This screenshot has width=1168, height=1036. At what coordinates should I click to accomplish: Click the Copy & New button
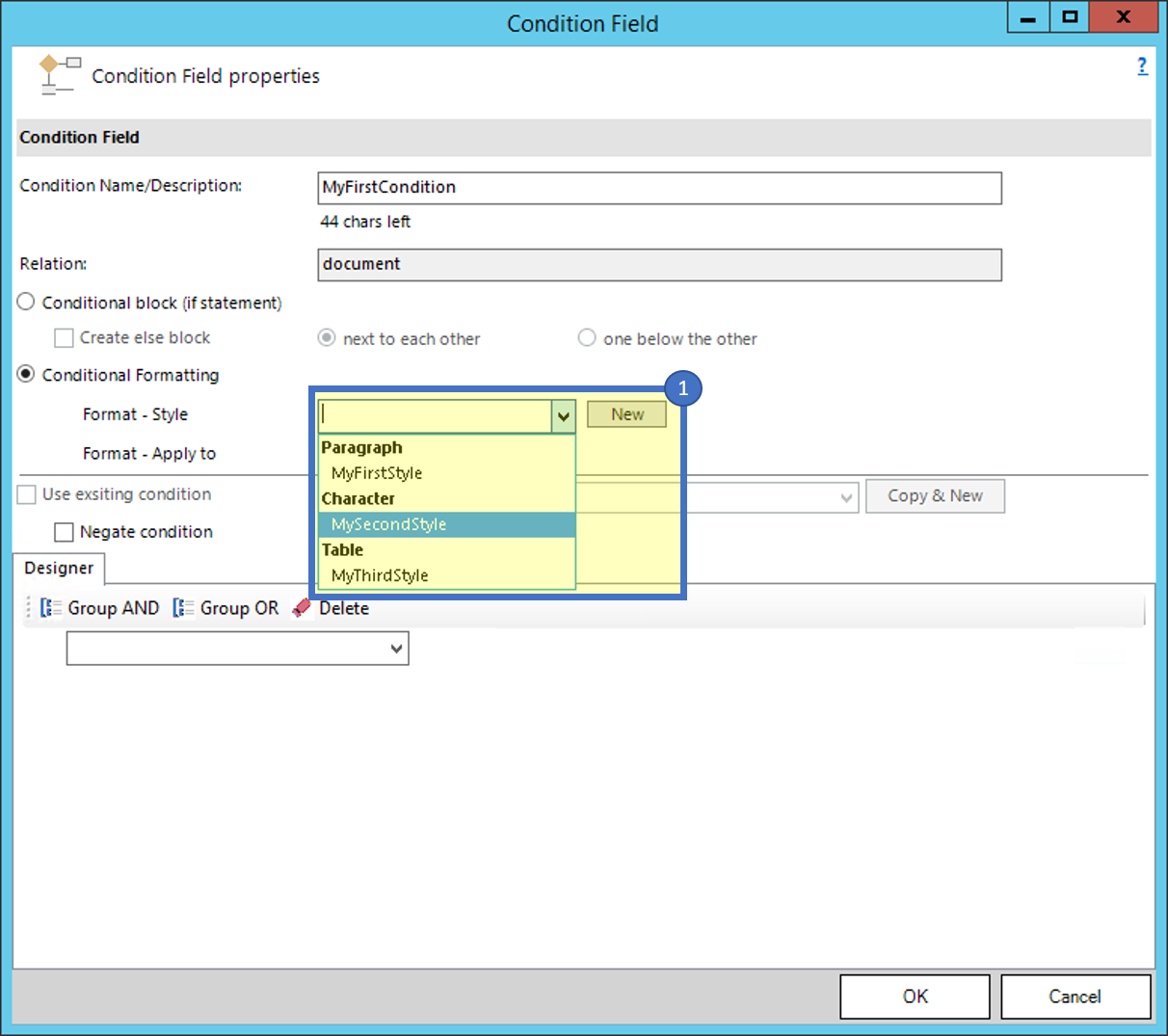[934, 495]
